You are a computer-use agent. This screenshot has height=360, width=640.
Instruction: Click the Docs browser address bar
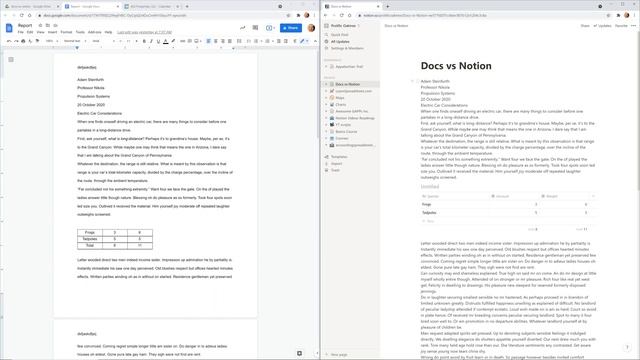click(x=161, y=16)
